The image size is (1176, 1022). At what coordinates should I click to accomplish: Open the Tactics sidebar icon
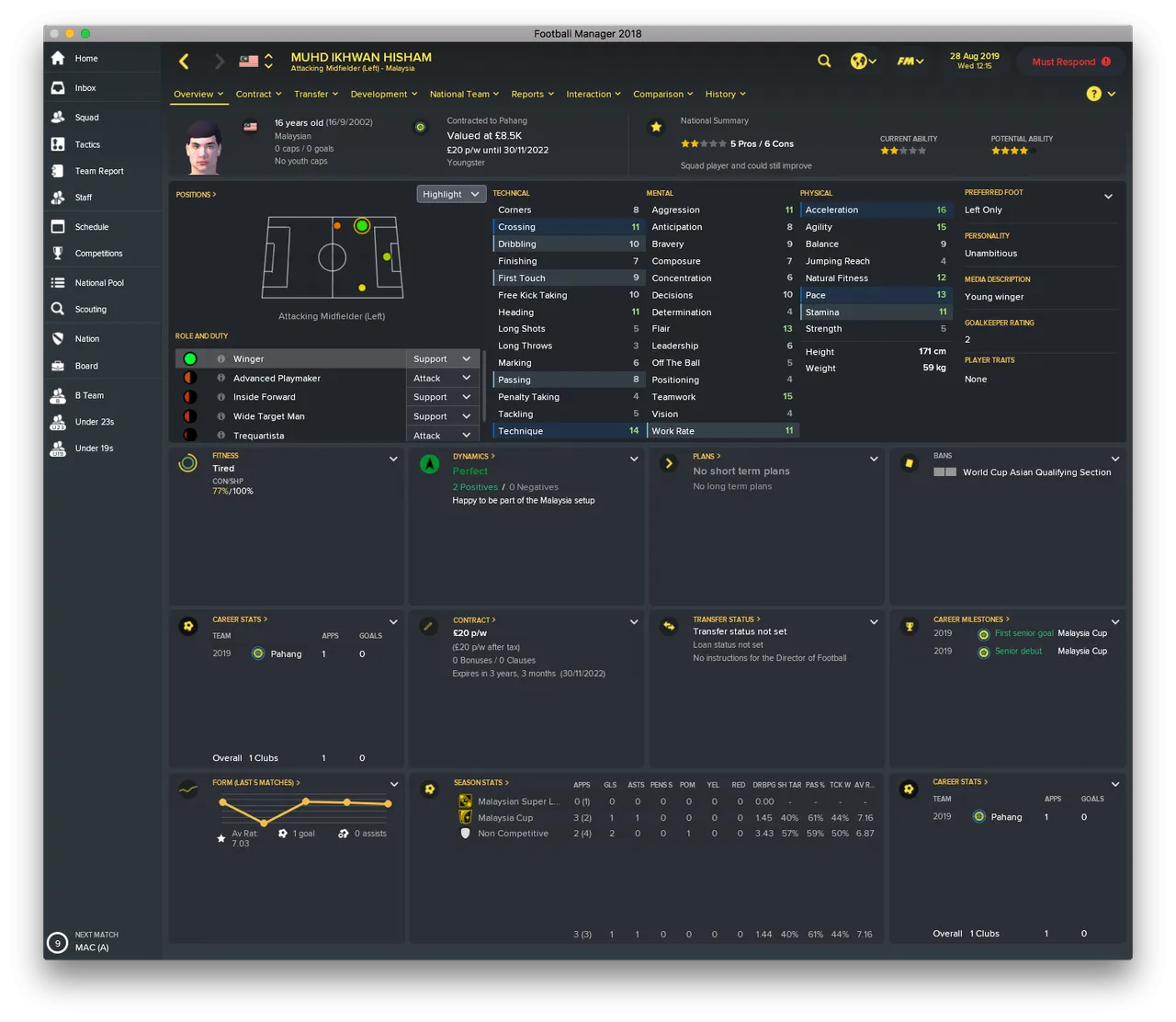pos(58,144)
